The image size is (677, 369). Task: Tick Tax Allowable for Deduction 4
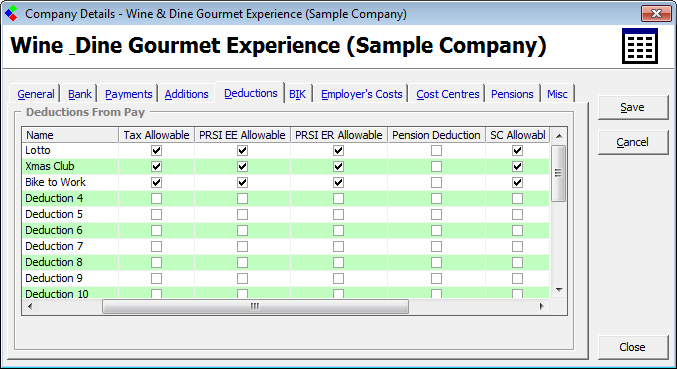pyautogui.click(x=156, y=198)
